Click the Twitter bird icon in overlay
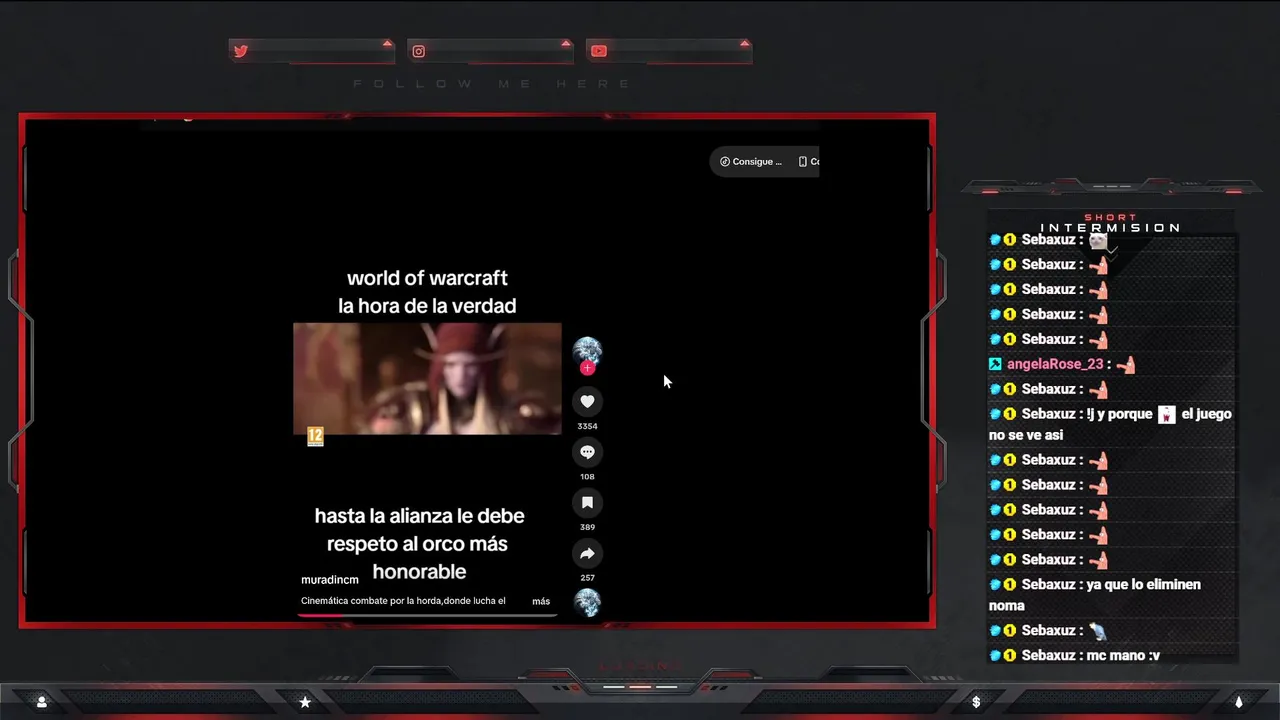 (x=240, y=51)
